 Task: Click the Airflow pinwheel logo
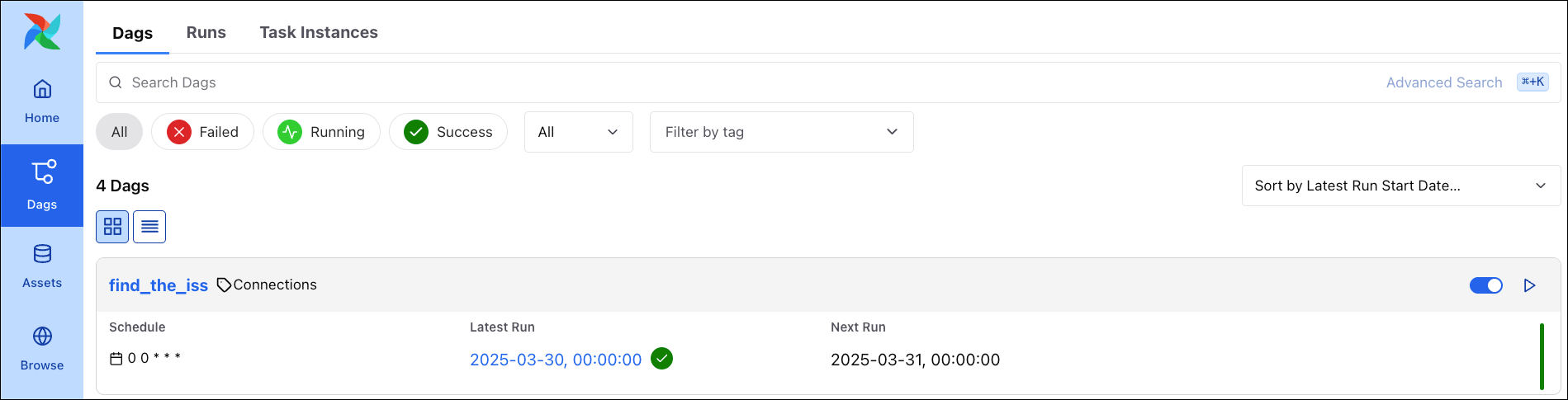42,31
